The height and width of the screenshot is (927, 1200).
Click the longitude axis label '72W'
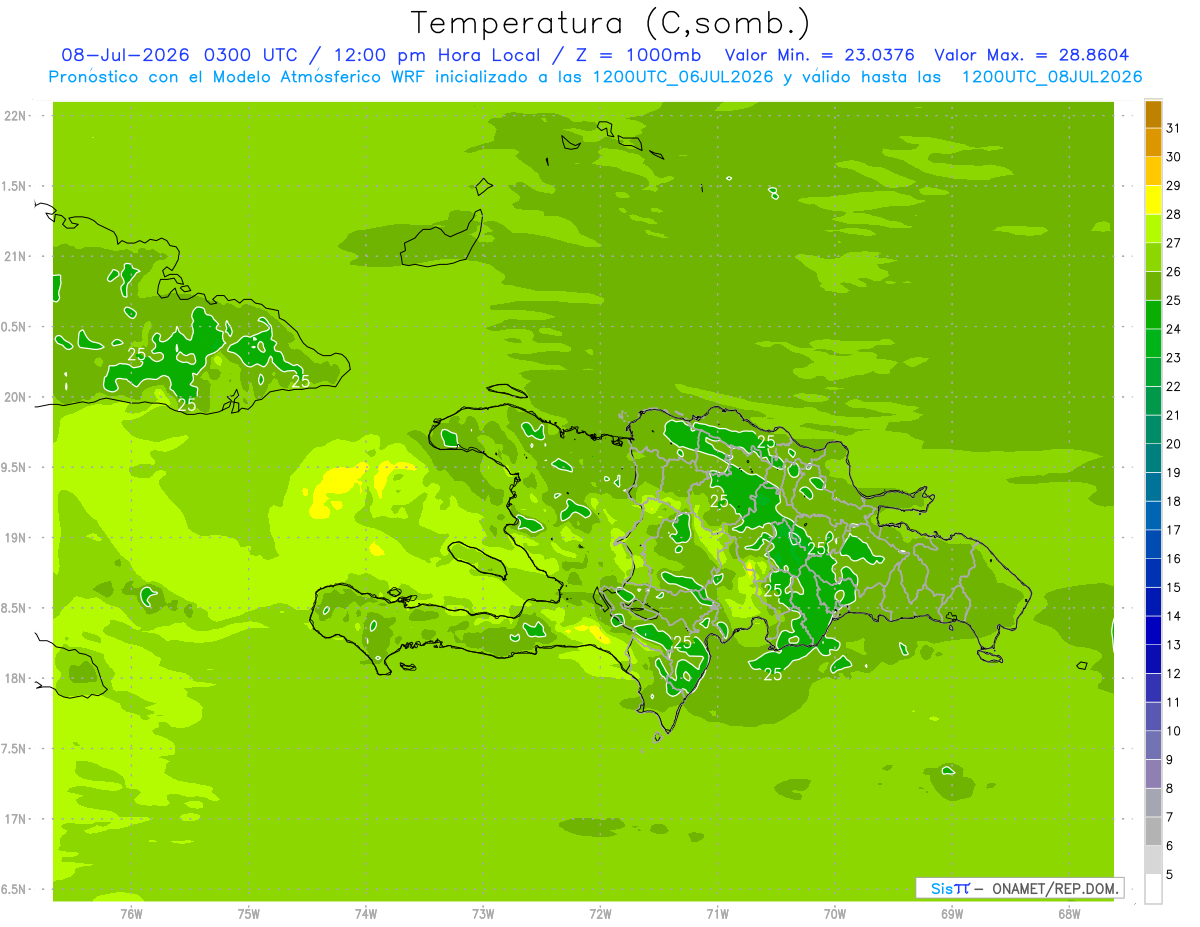[x=601, y=913]
